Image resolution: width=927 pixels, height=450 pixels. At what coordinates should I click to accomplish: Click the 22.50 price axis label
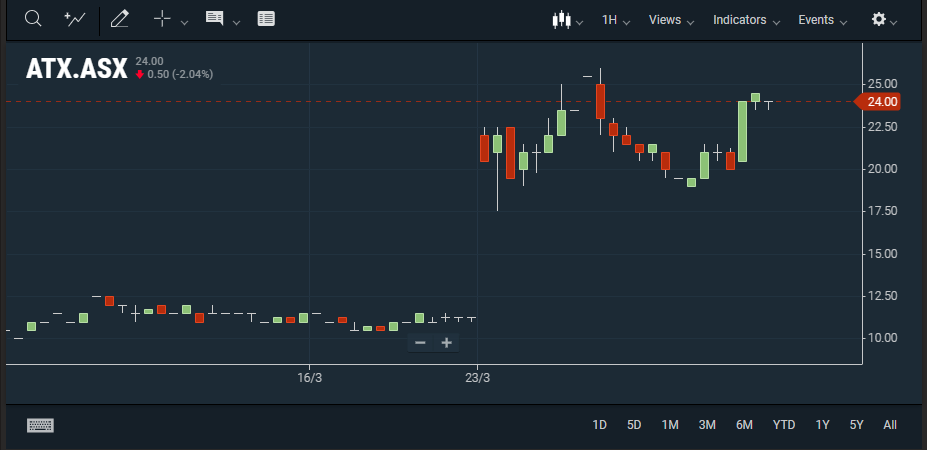[x=882, y=127]
